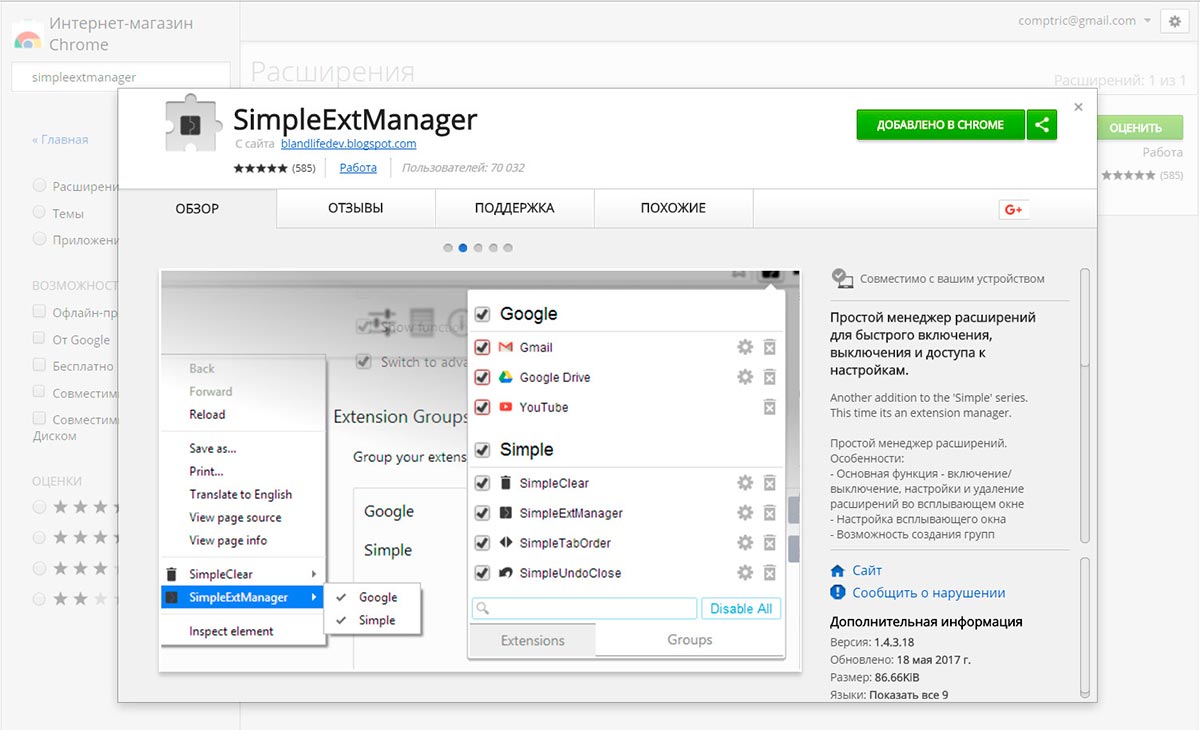Click the home icon beside Сайт

(x=838, y=570)
